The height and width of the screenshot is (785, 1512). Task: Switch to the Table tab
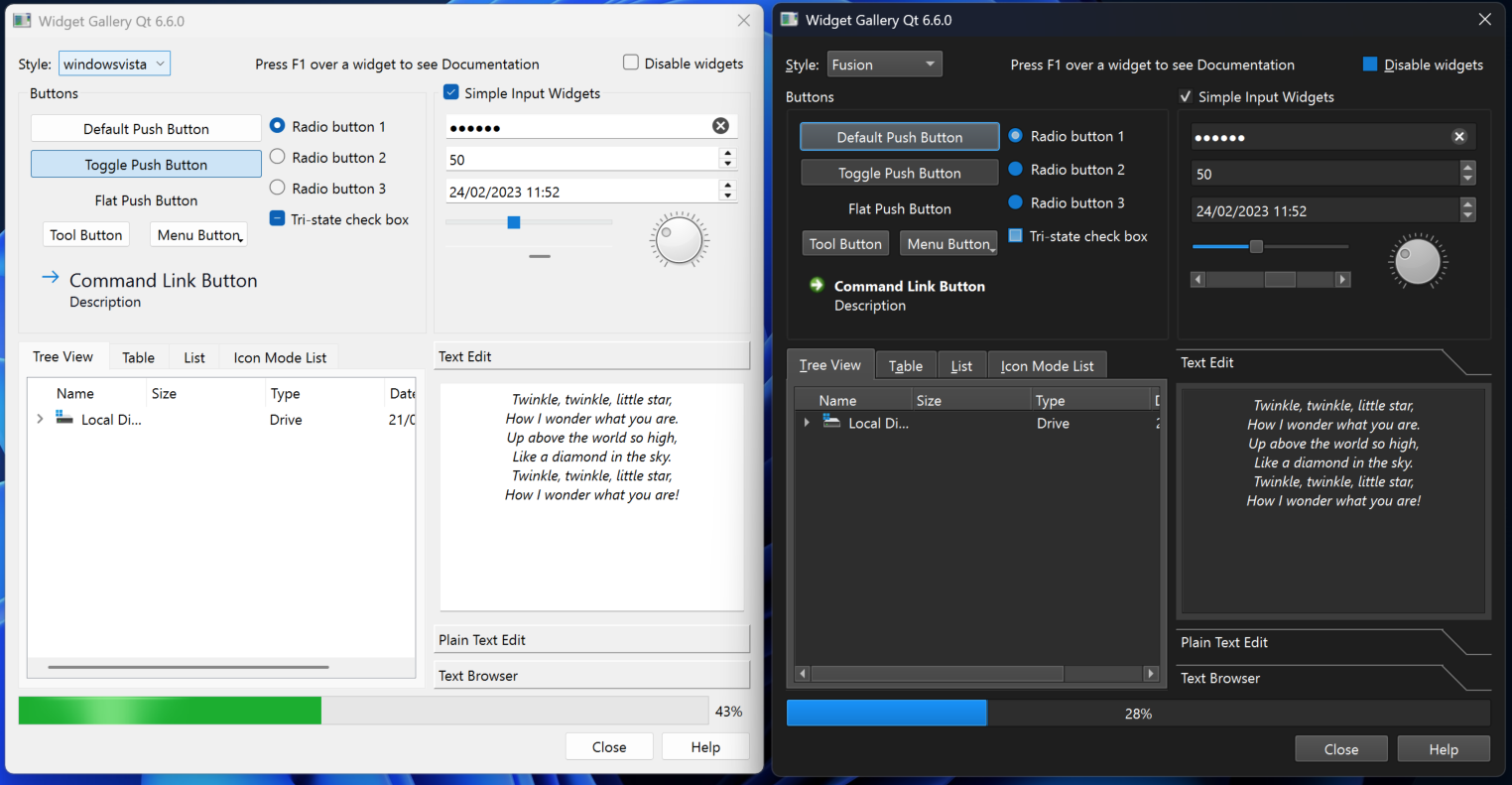[138, 356]
